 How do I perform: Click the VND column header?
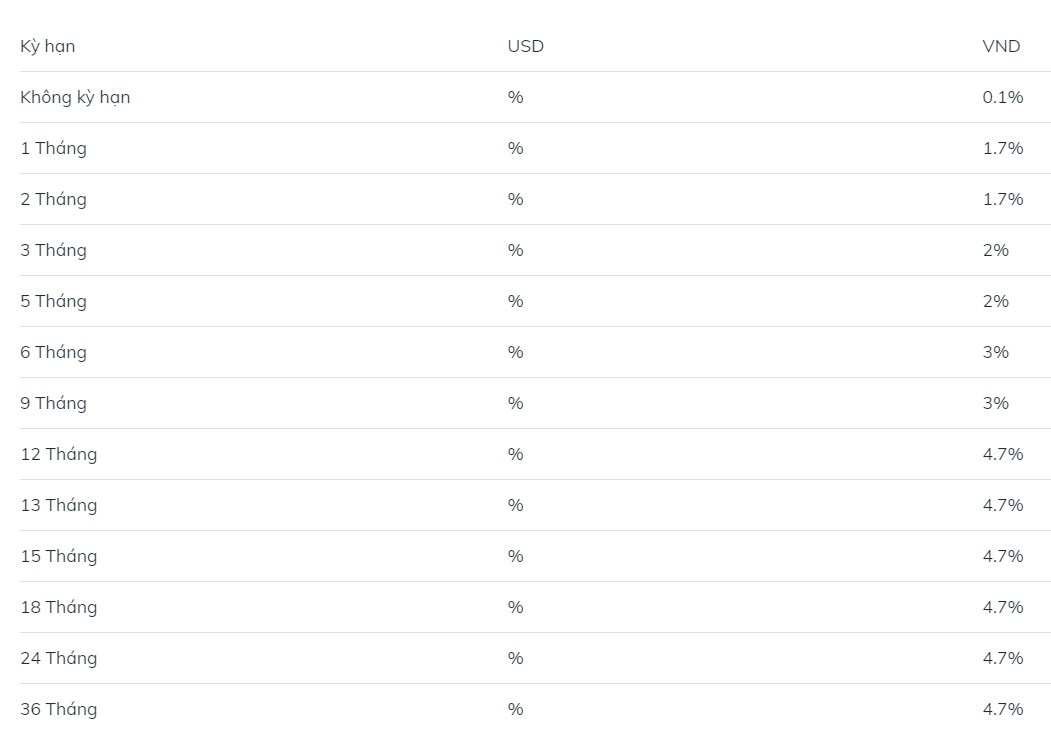pos(1001,46)
